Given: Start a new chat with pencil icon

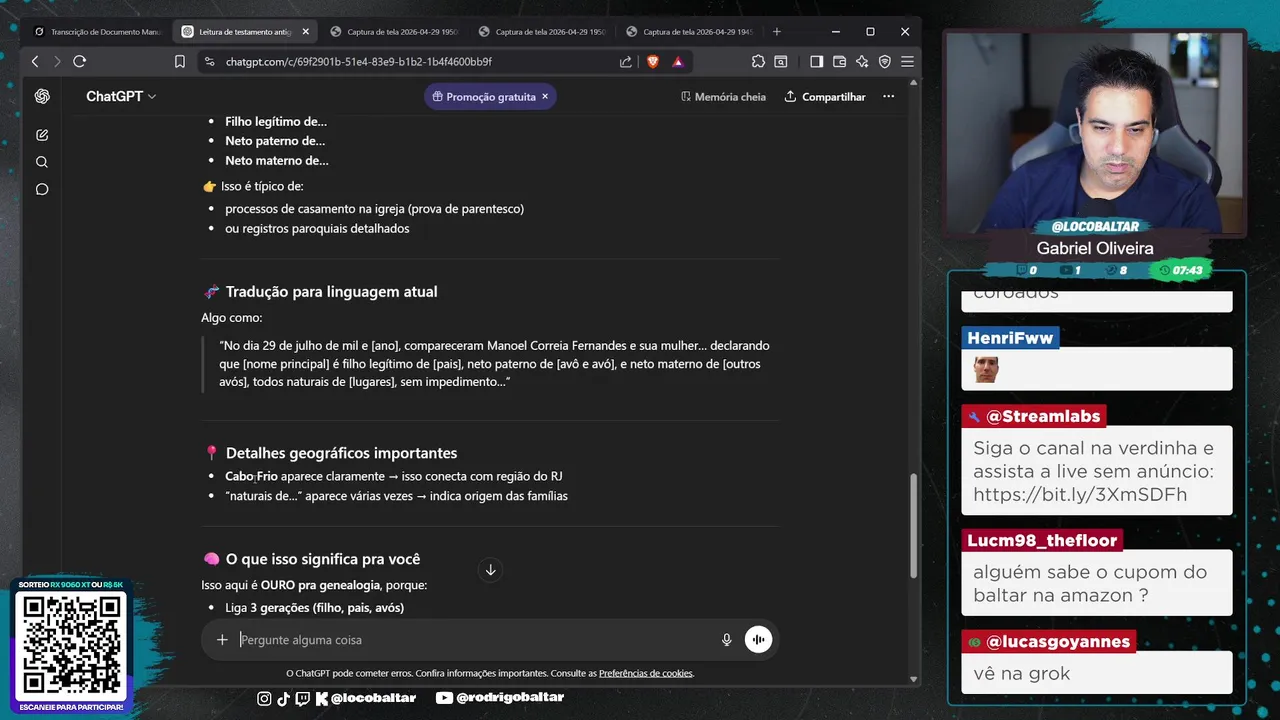Looking at the screenshot, I should click(x=42, y=135).
